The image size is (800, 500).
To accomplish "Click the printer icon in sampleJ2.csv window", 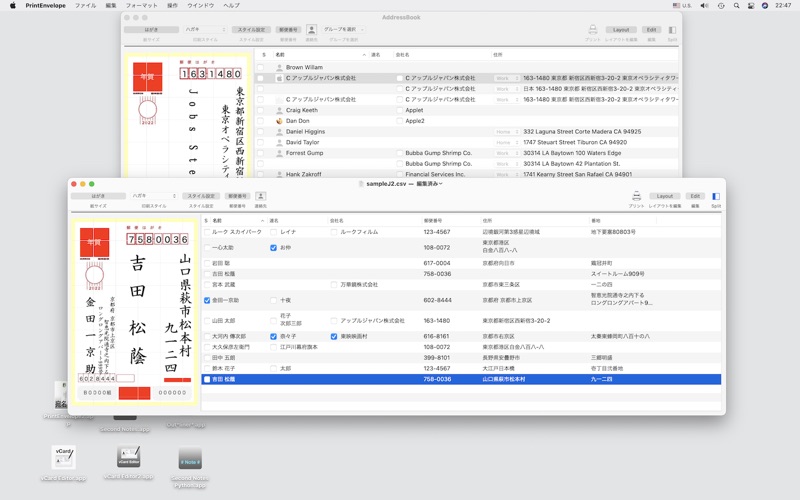I will tap(636, 196).
